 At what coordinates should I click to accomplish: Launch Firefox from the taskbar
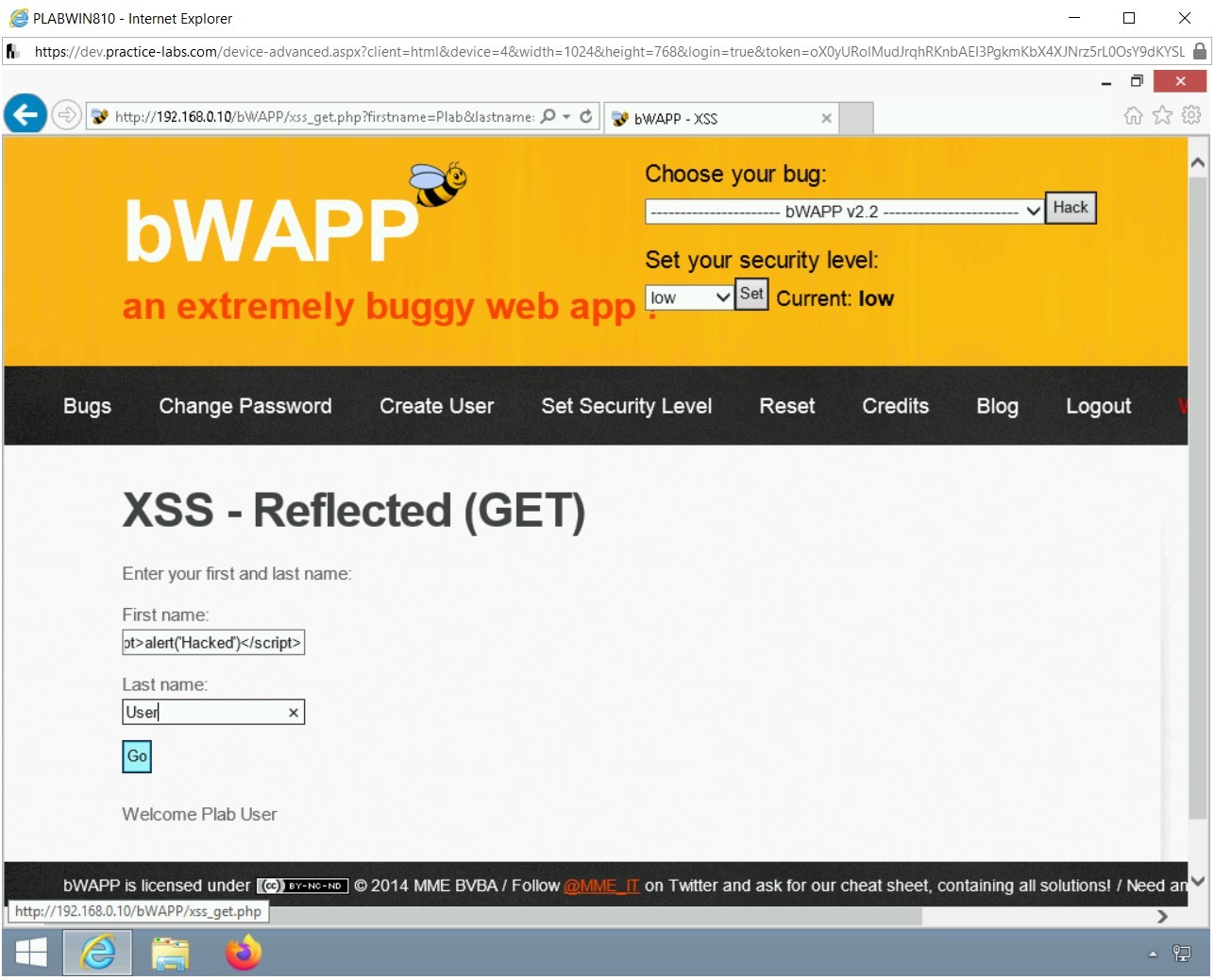coord(242,953)
